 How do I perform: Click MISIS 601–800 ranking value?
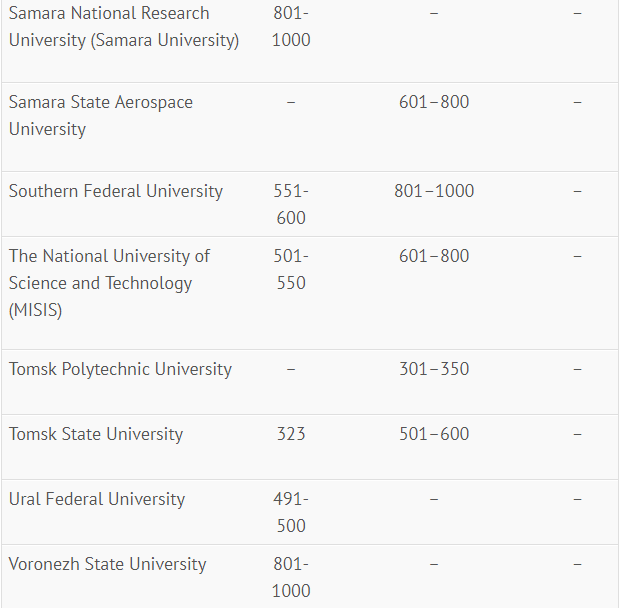pyautogui.click(x=434, y=256)
